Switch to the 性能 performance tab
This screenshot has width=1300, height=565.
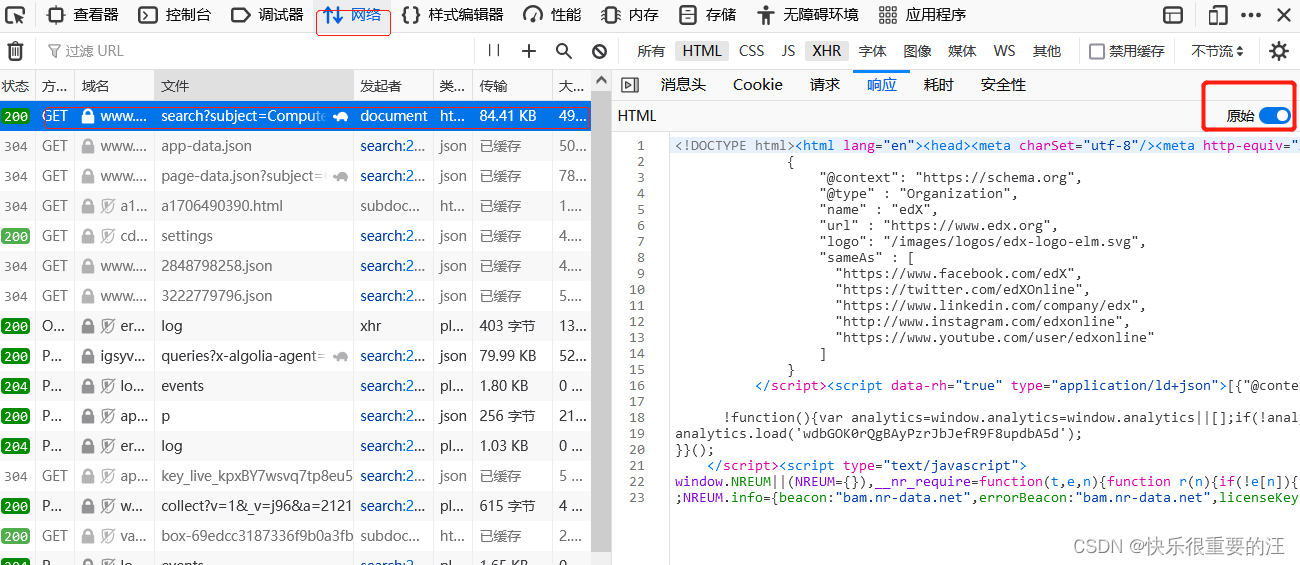(552, 15)
